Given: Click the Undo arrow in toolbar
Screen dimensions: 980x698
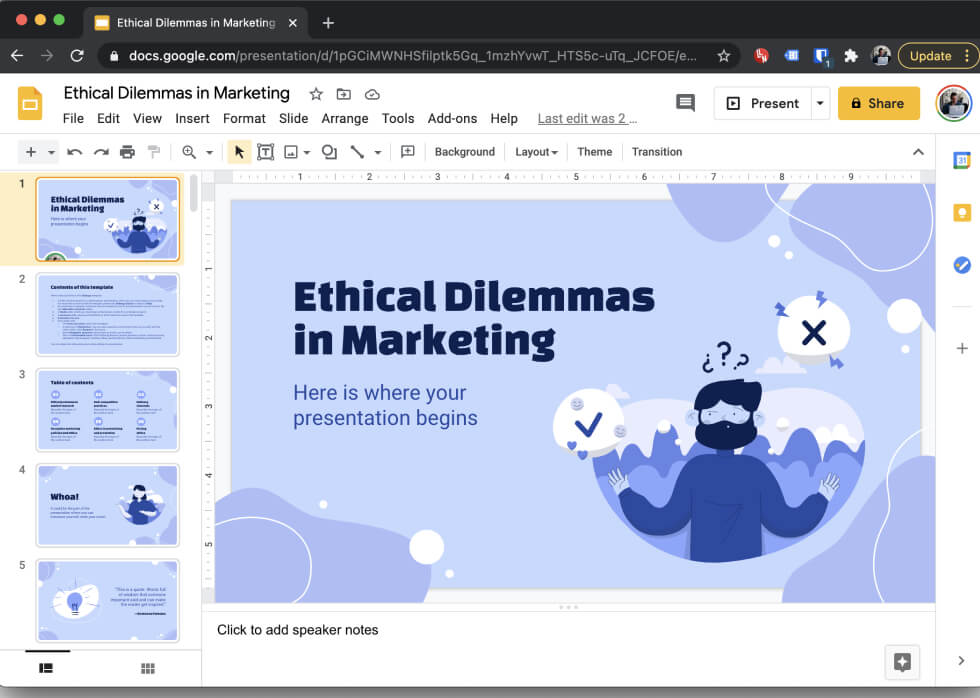Looking at the screenshot, I should pyautogui.click(x=75, y=152).
